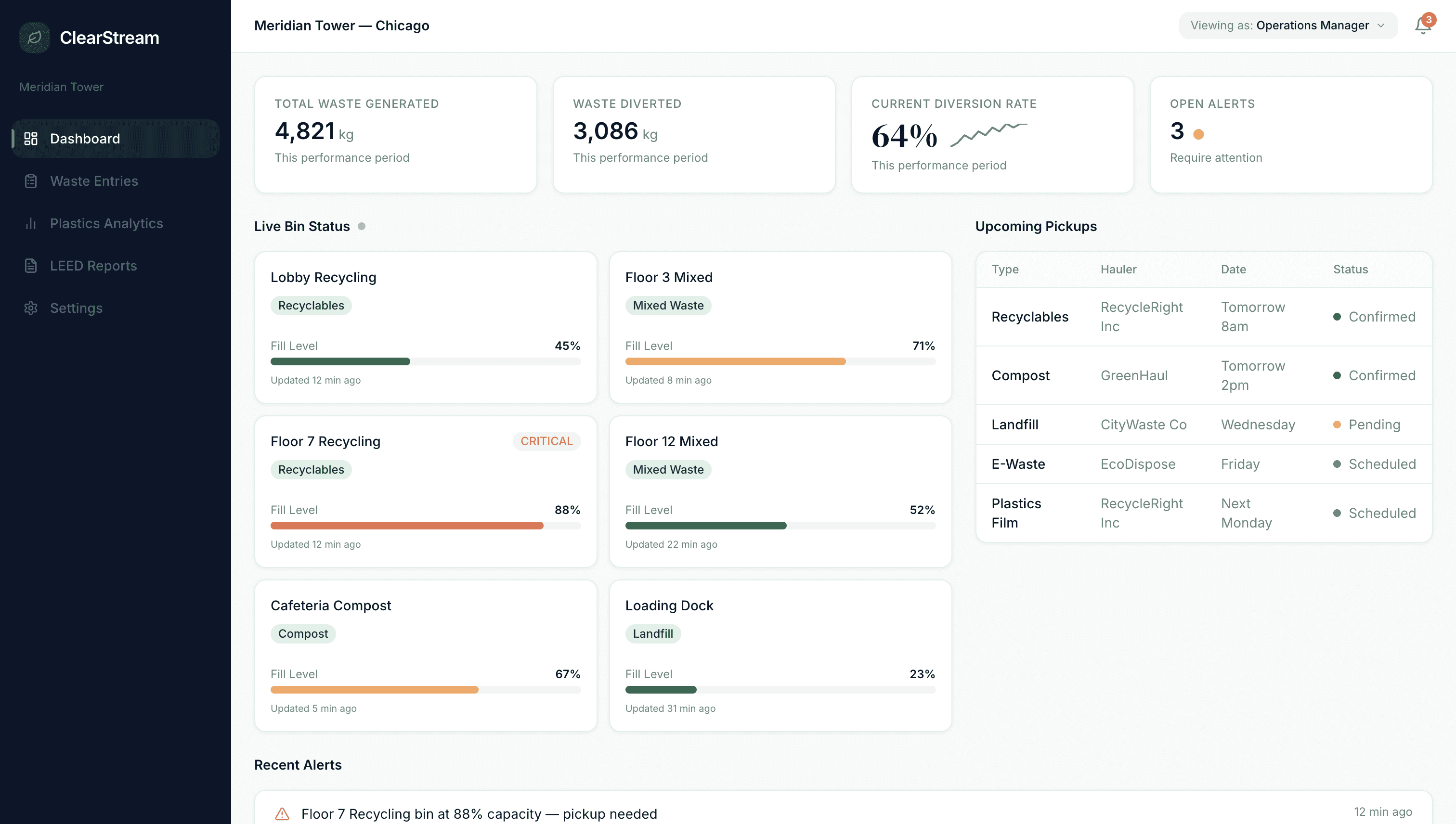Click warning triangle icon on Floor 7 alert
The image size is (1456, 824).
click(x=282, y=814)
